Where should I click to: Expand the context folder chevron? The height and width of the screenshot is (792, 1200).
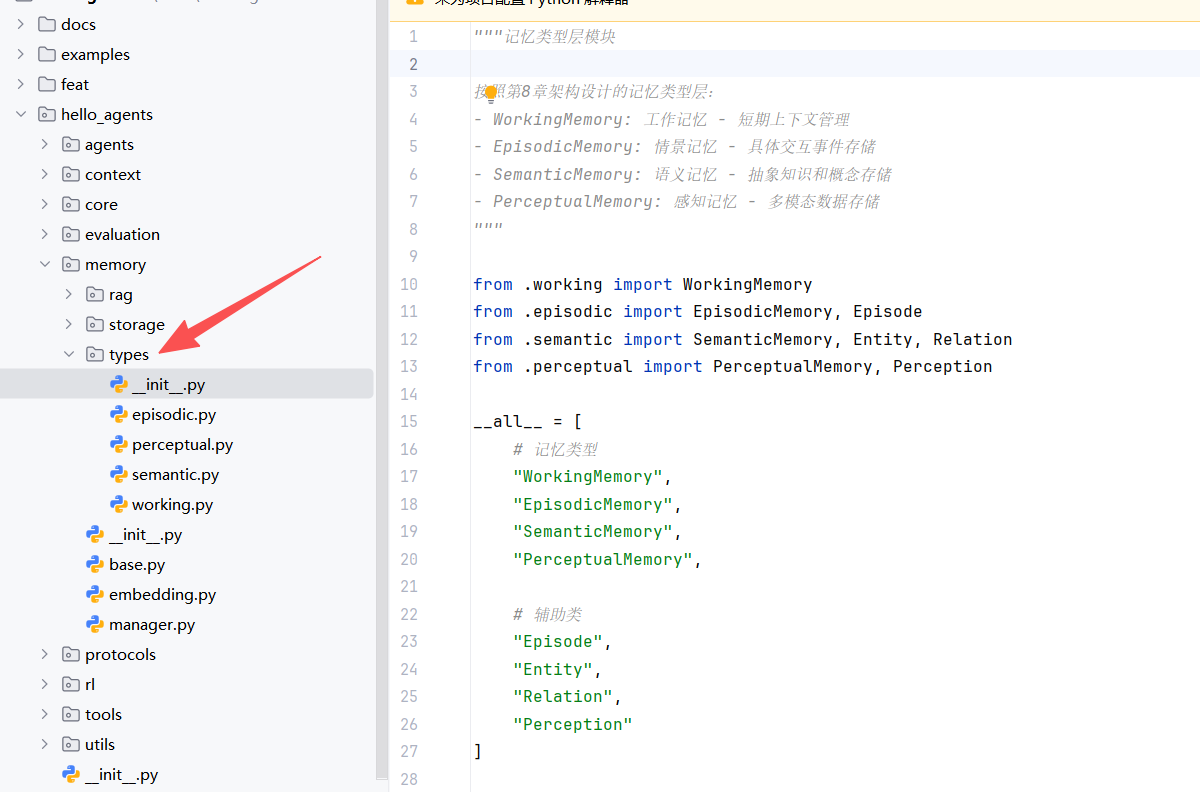point(45,174)
